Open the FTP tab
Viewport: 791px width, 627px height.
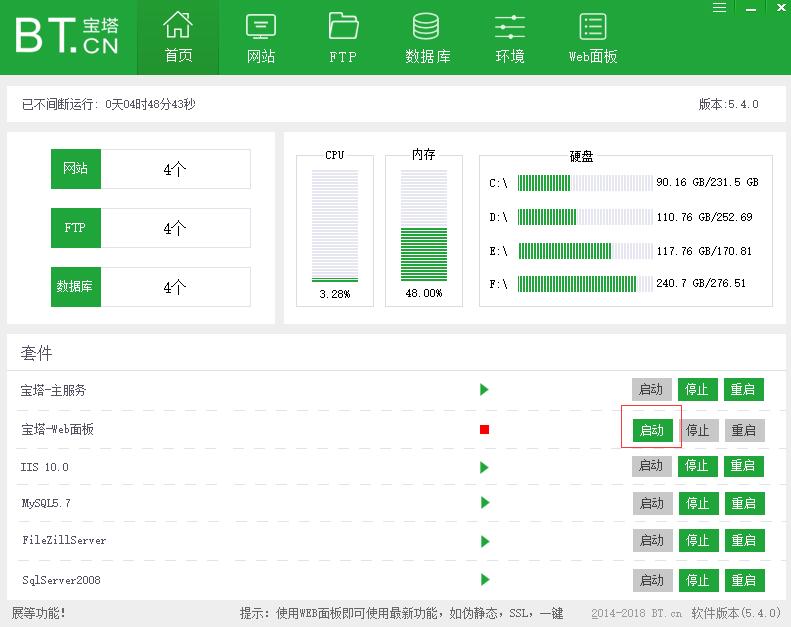[x=343, y=38]
